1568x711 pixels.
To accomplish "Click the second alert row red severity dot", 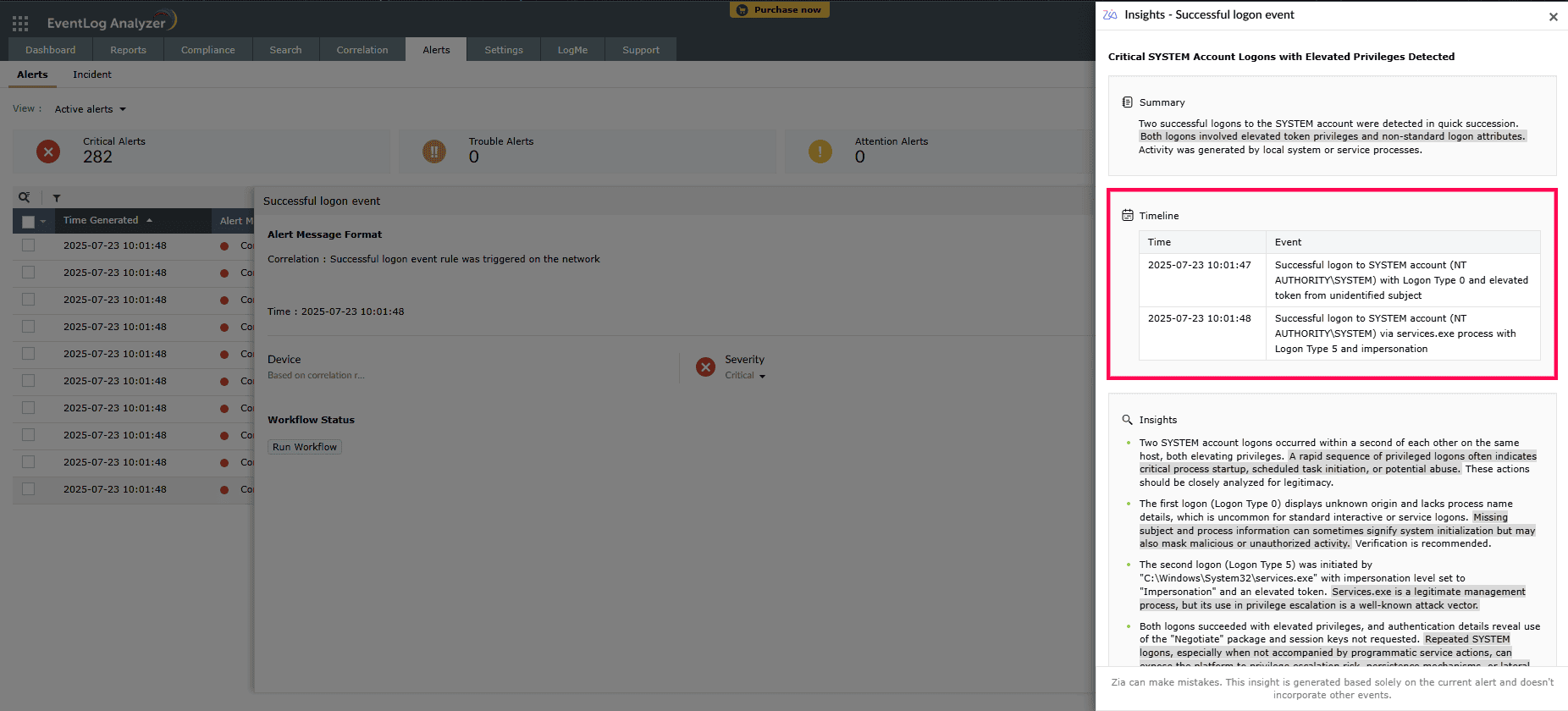I will (x=224, y=273).
